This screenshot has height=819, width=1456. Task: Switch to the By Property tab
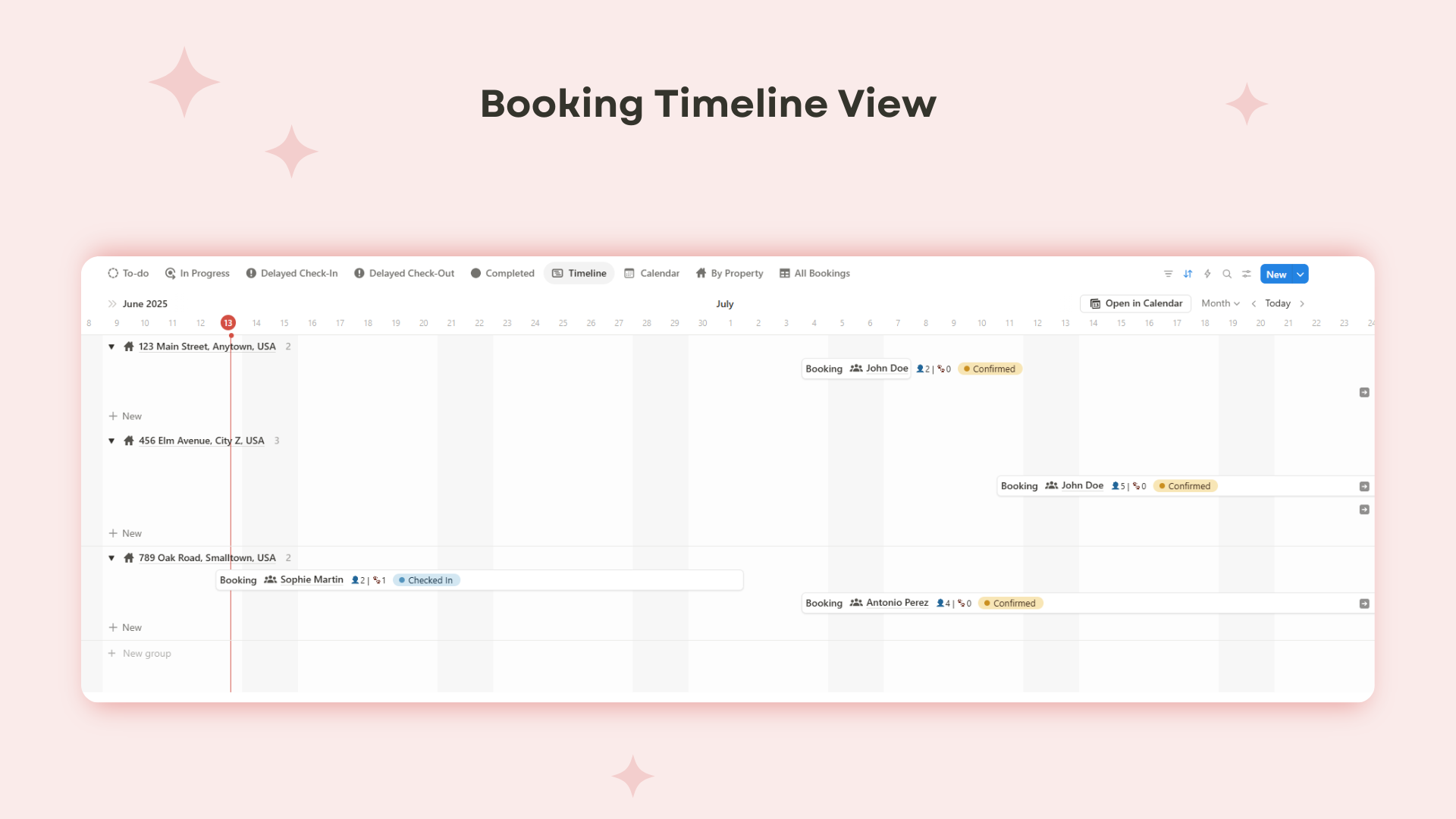coord(730,273)
